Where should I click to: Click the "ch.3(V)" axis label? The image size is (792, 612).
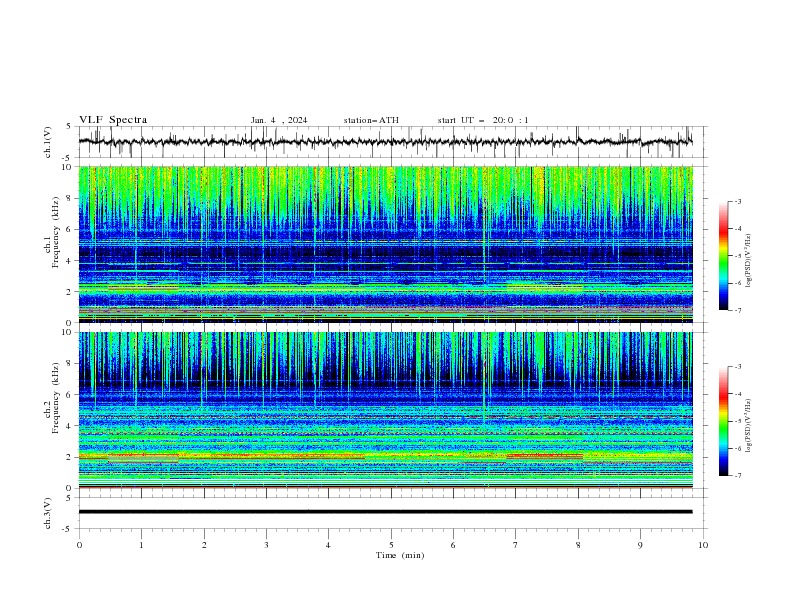(x=48, y=513)
